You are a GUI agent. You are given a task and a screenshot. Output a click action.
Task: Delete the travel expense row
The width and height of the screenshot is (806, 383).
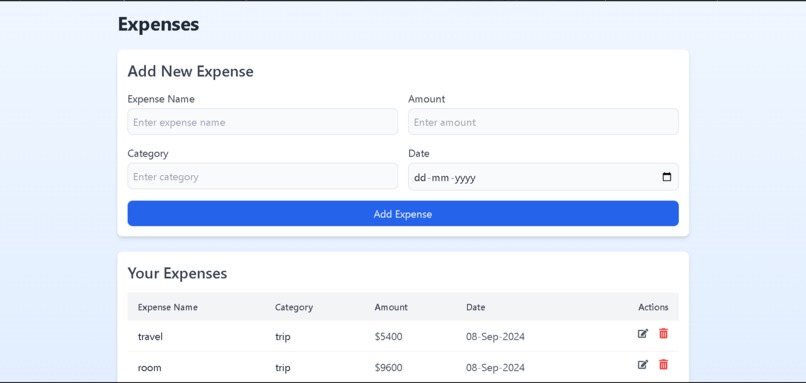click(664, 334)
